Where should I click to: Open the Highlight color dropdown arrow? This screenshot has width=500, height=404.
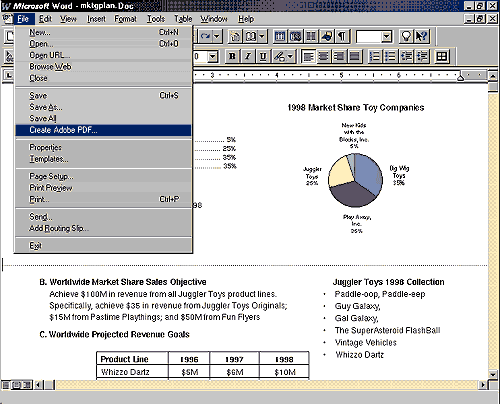coord(290,56)
